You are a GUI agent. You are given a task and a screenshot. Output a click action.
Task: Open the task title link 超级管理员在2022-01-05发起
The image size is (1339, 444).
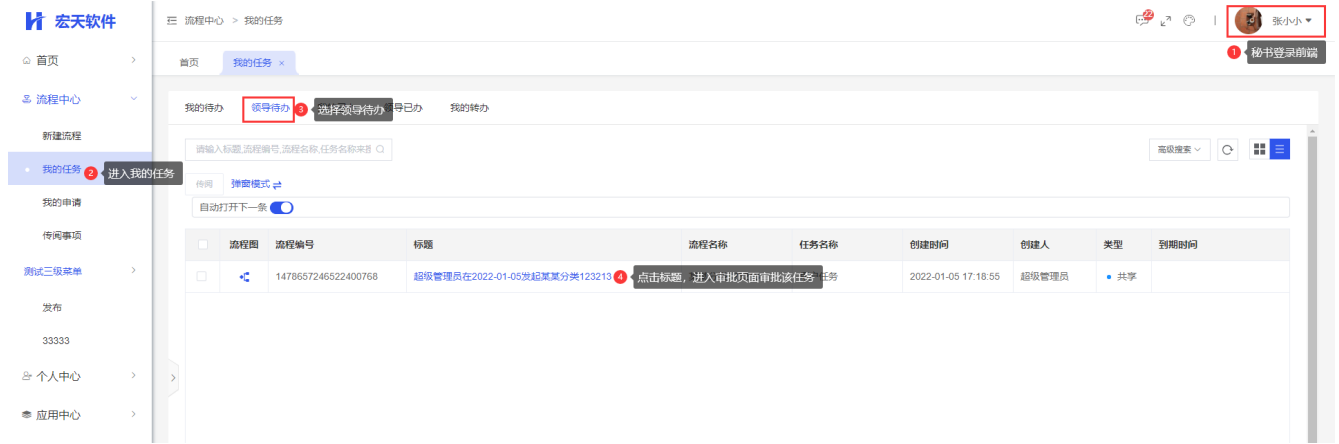click(x=512, y=277)
